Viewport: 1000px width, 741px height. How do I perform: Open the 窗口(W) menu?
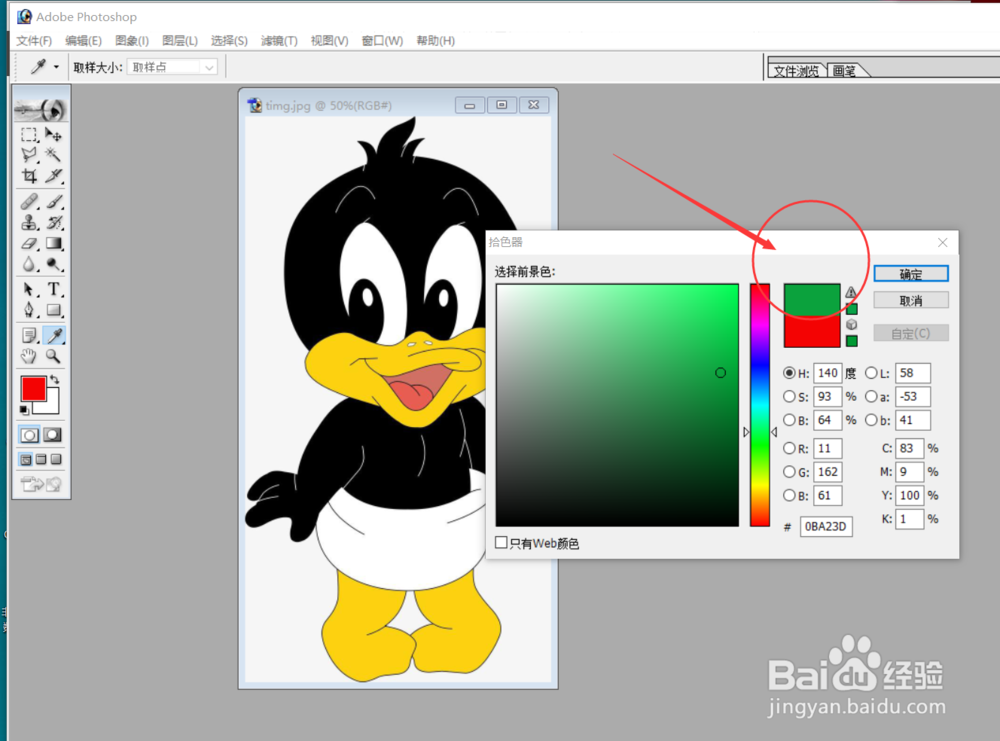382,41
